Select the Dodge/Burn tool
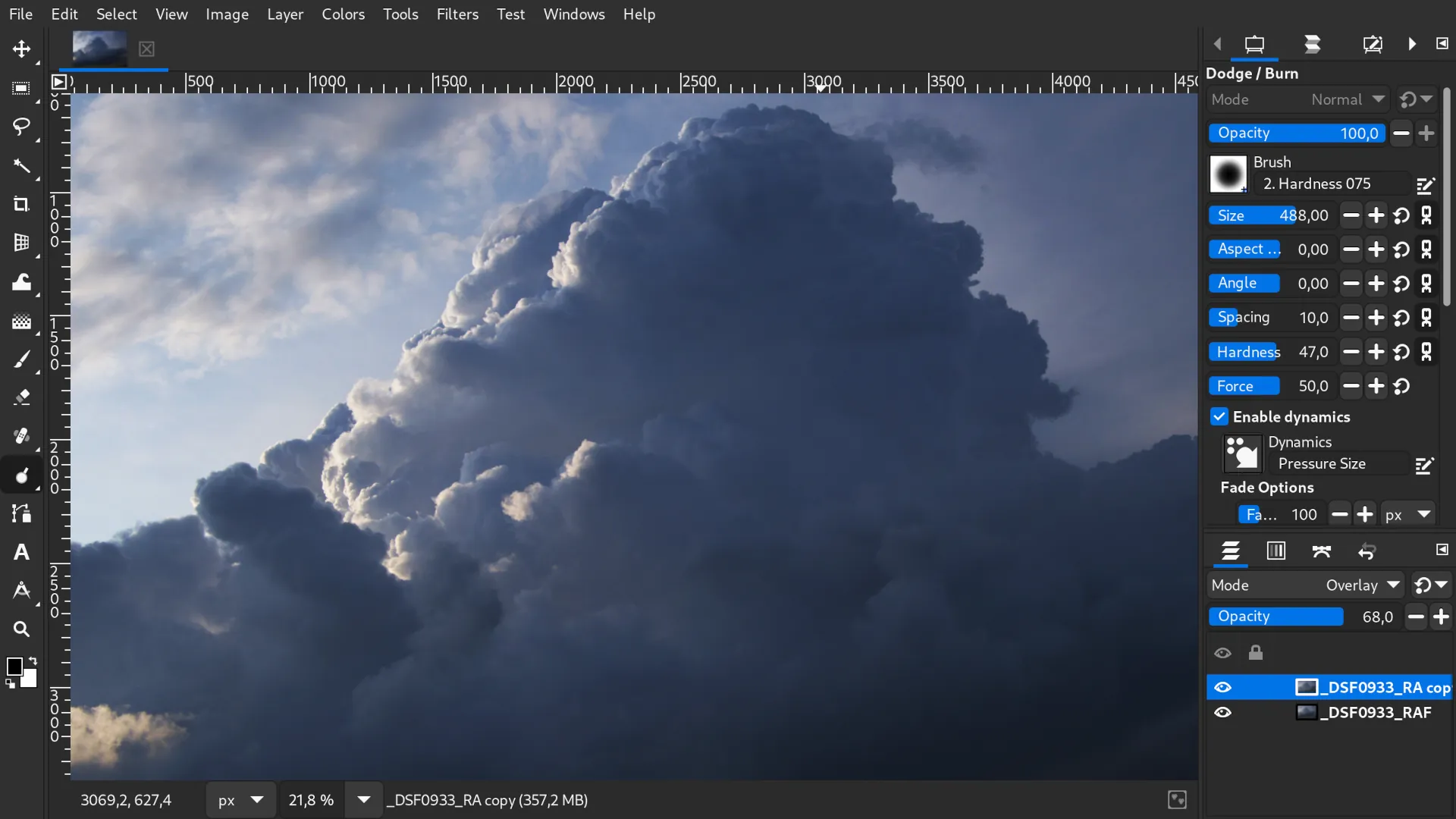 pos(21,474)
